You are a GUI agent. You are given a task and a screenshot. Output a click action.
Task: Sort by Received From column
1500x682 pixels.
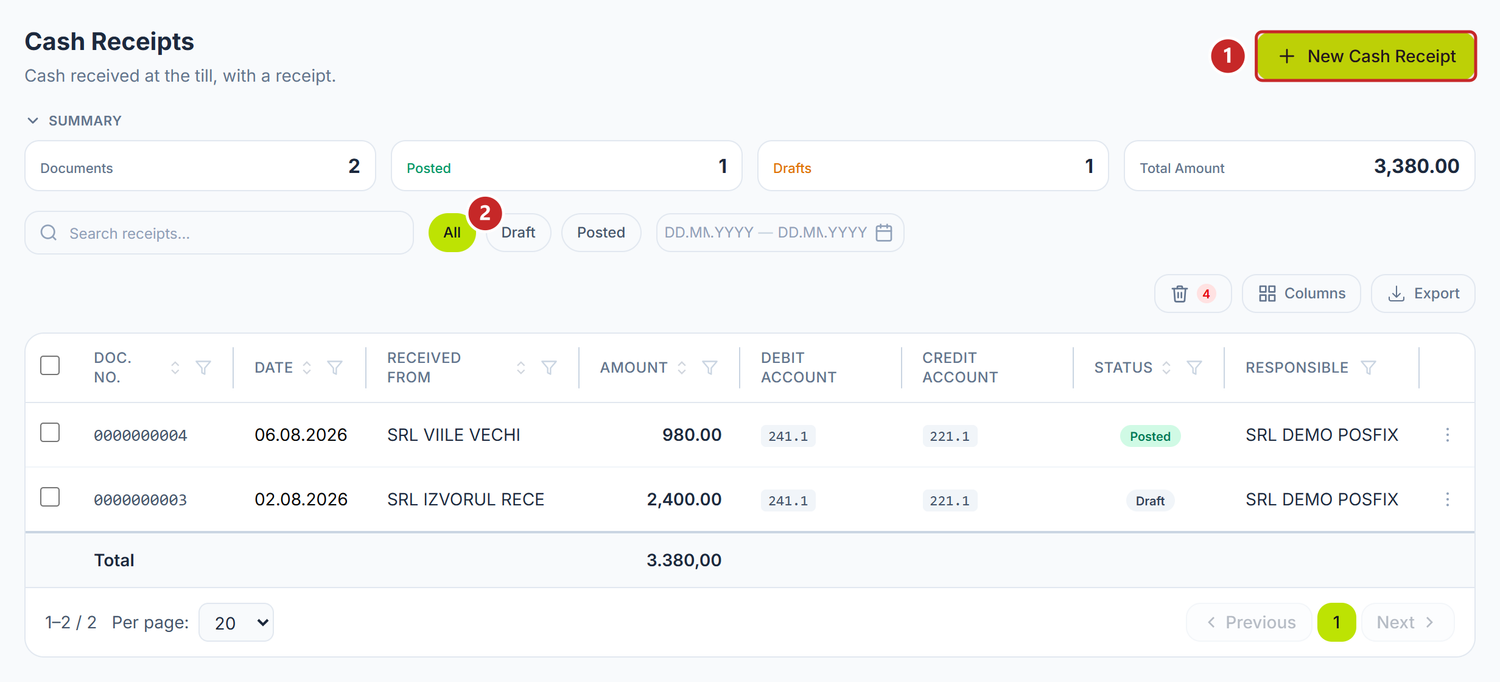coord(521,368)
